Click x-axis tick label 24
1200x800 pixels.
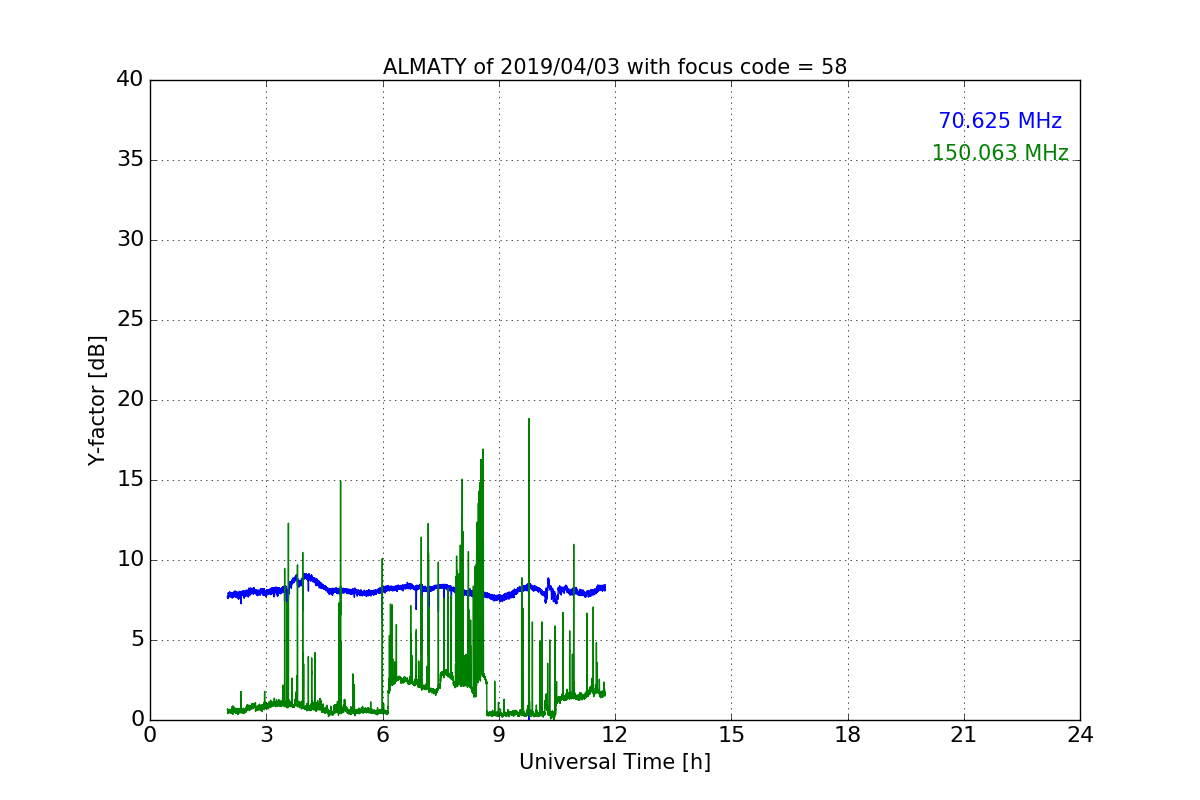[1080, 735]
